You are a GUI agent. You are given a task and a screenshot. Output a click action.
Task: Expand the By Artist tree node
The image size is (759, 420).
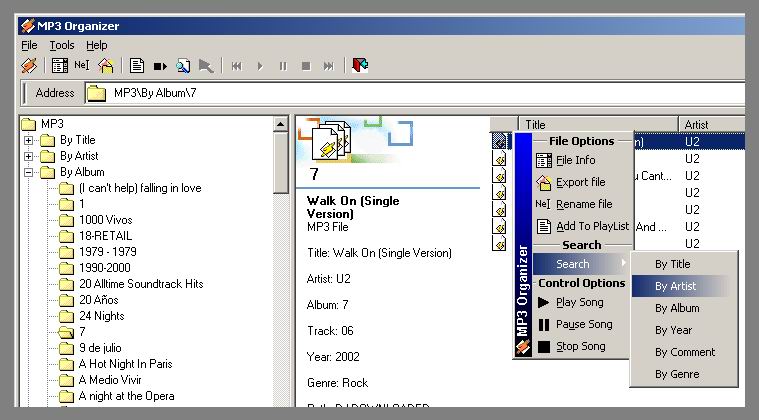click(x=29, y=156)
